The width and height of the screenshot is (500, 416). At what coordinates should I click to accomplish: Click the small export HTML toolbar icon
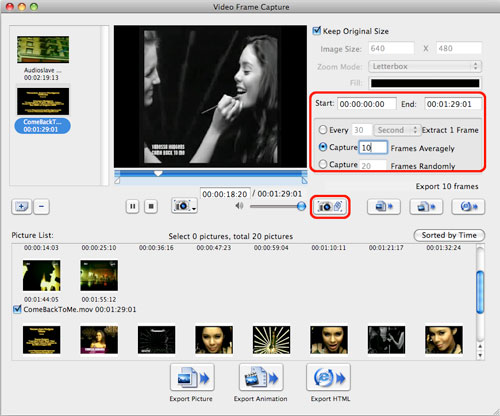[x=468, y=207]
